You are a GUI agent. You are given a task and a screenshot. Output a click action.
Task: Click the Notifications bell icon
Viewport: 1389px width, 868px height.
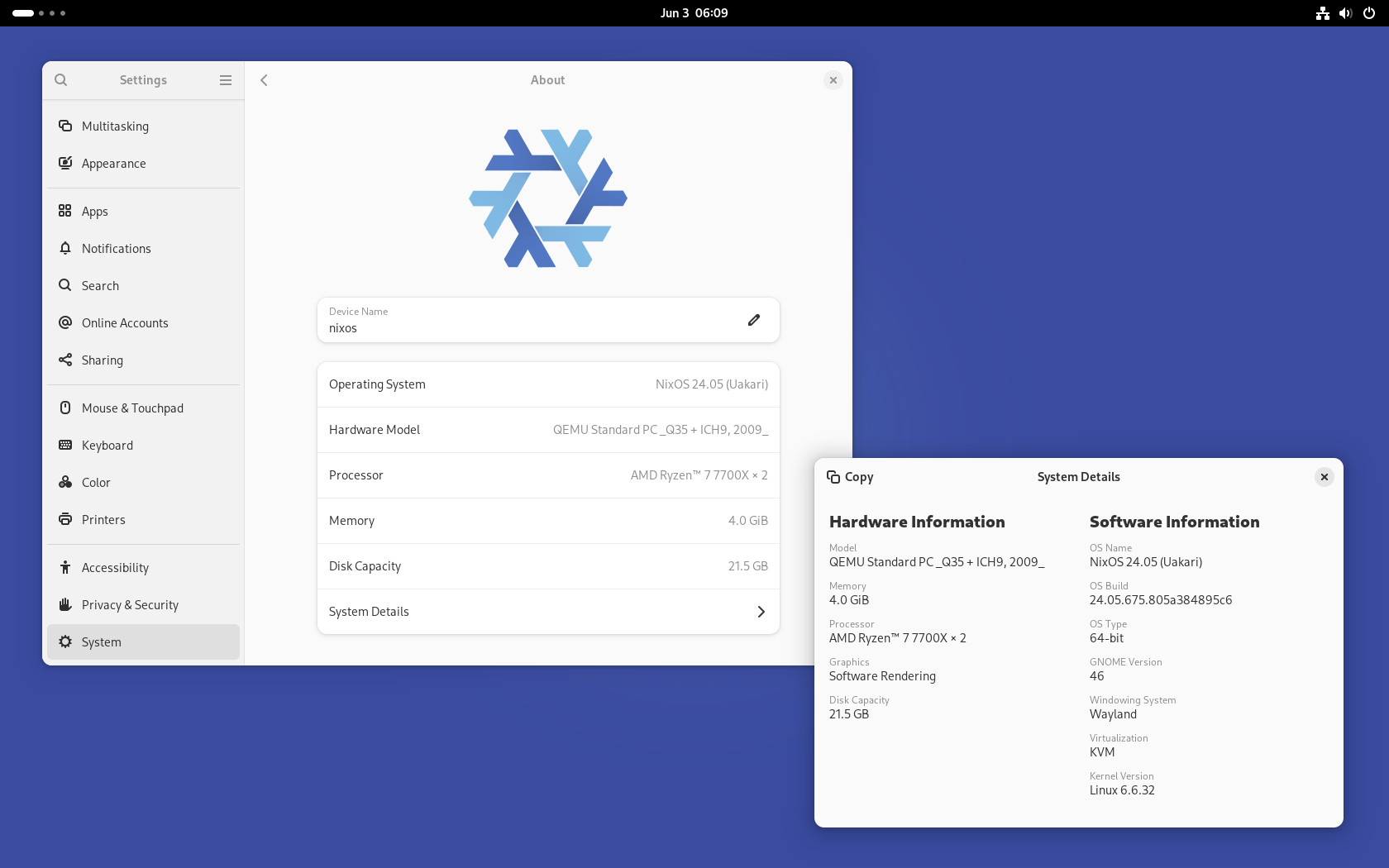coord(65,248)
